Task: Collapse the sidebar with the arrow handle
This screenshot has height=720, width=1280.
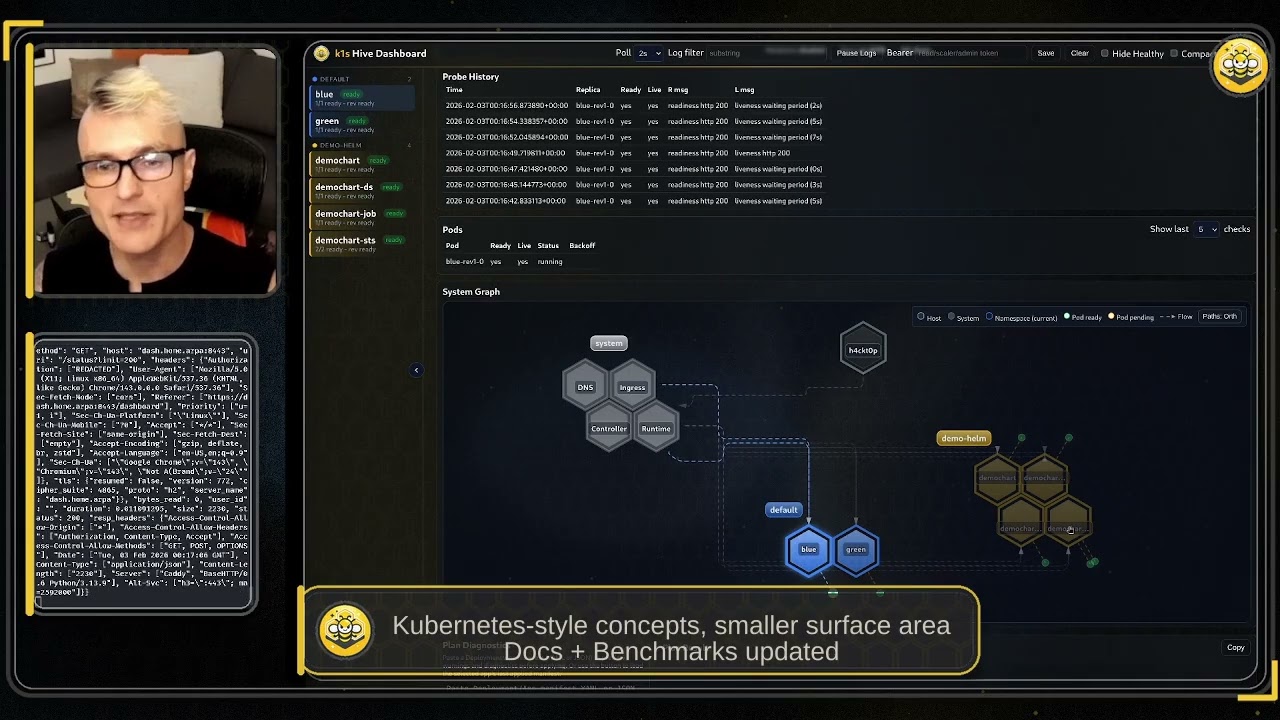Action: (417, 370)
